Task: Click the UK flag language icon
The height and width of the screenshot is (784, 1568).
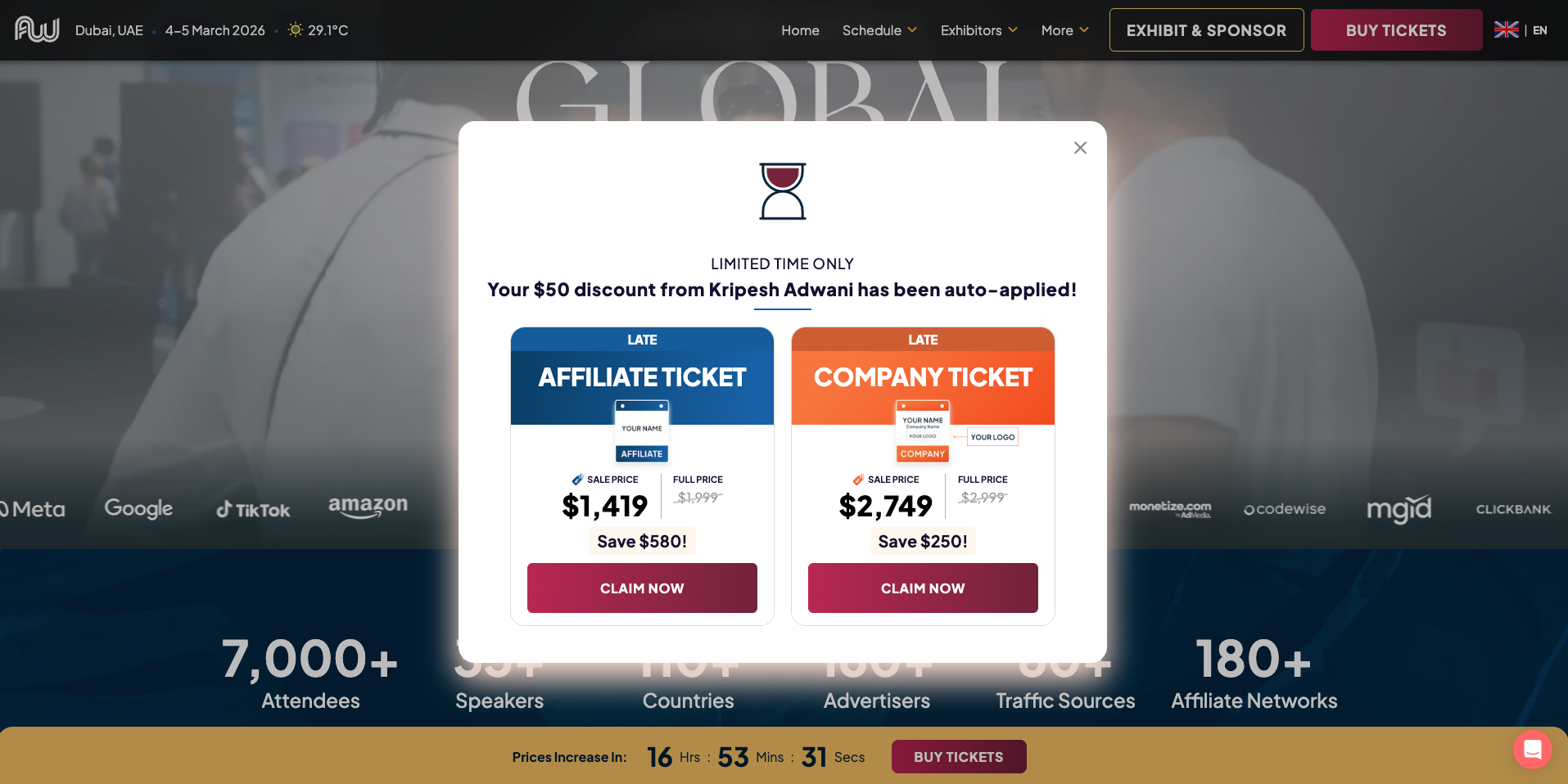Action: pos(1506,30)
